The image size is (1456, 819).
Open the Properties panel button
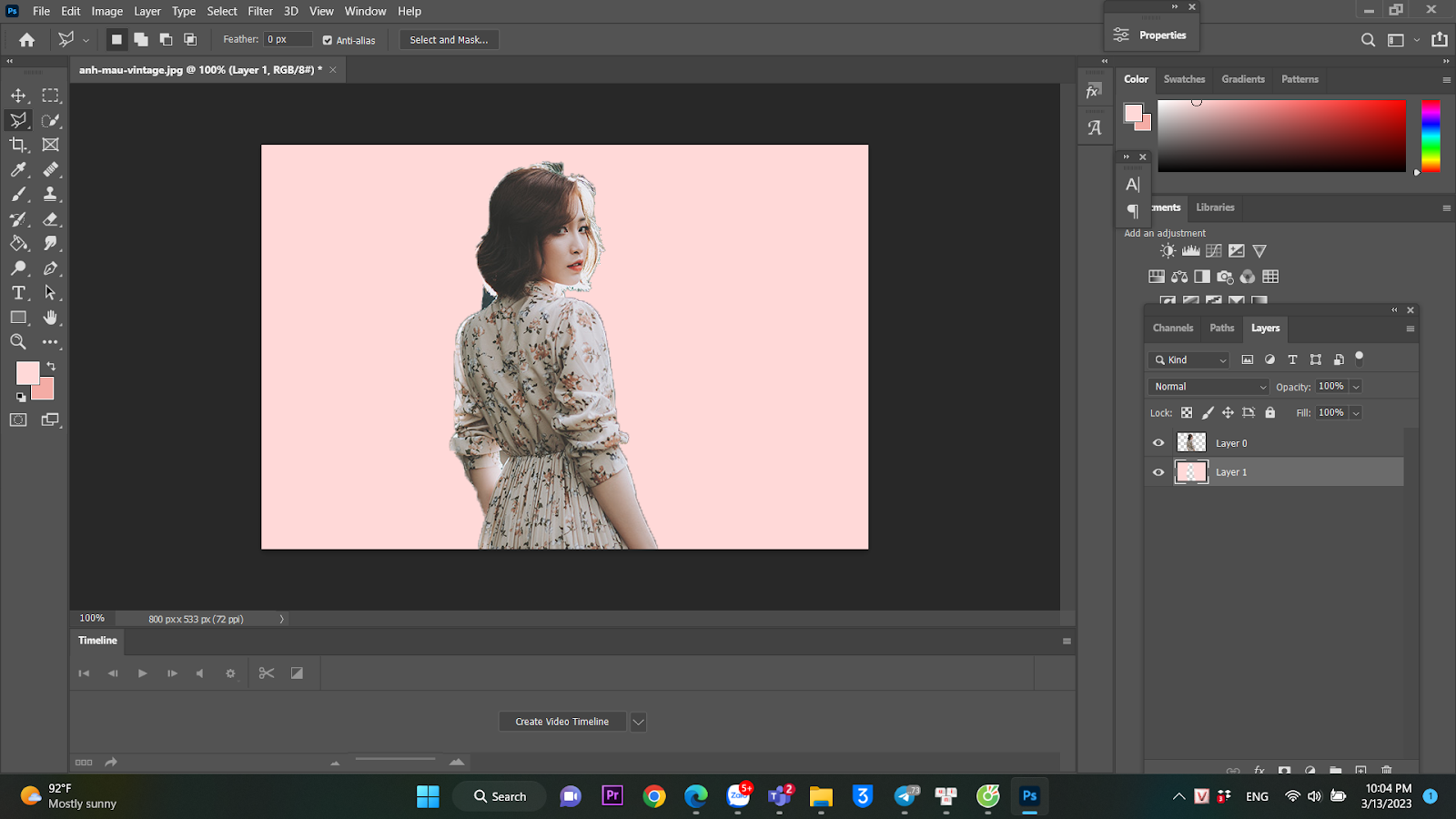pos(1151,35)
